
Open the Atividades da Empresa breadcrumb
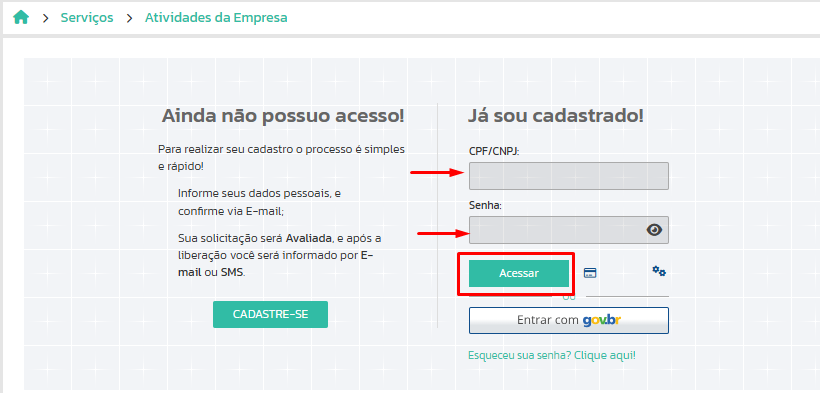(x=216, y=17)
